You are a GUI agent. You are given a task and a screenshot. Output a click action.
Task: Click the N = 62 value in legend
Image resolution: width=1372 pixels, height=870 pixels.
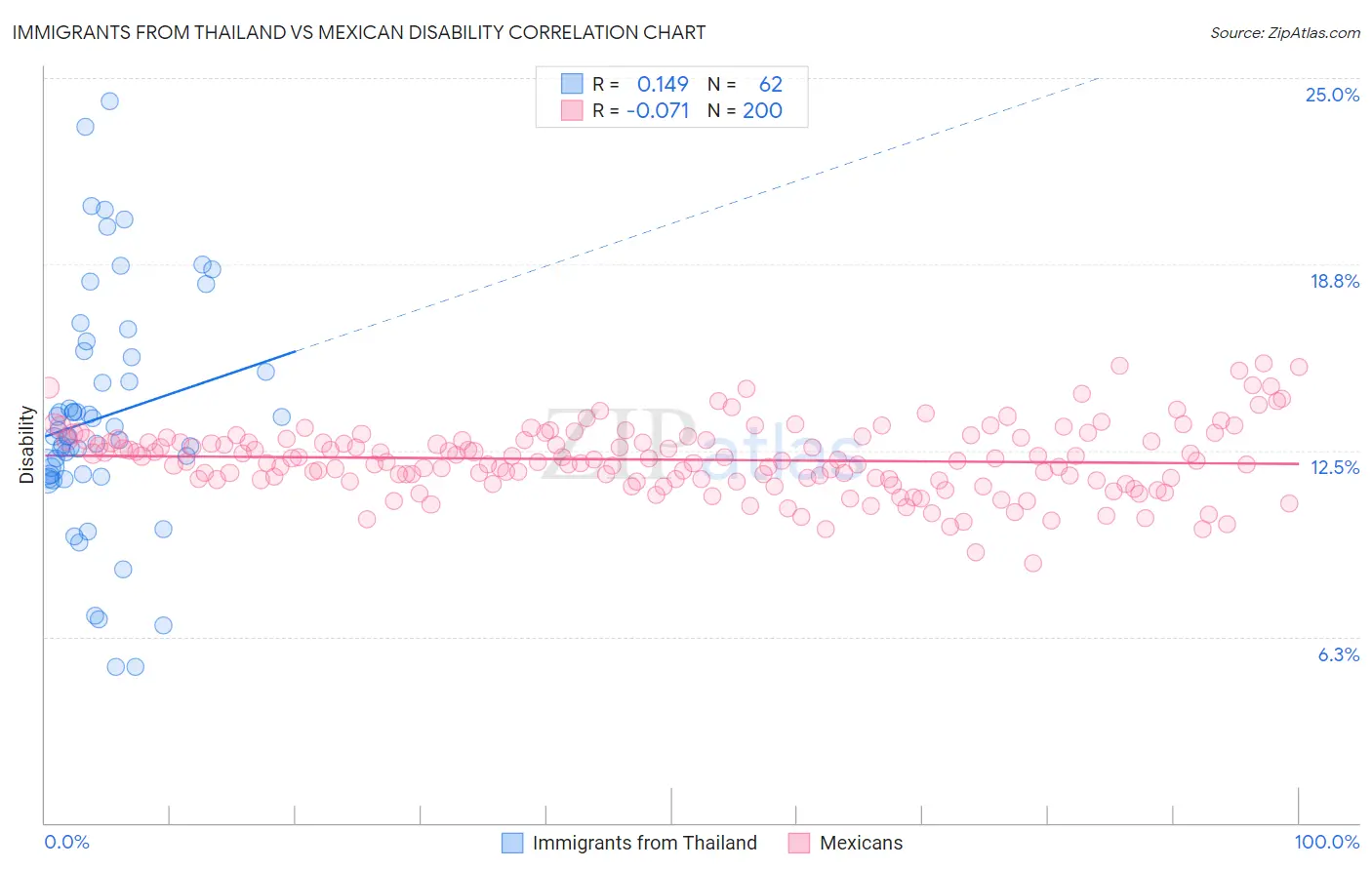click(745, 84)
